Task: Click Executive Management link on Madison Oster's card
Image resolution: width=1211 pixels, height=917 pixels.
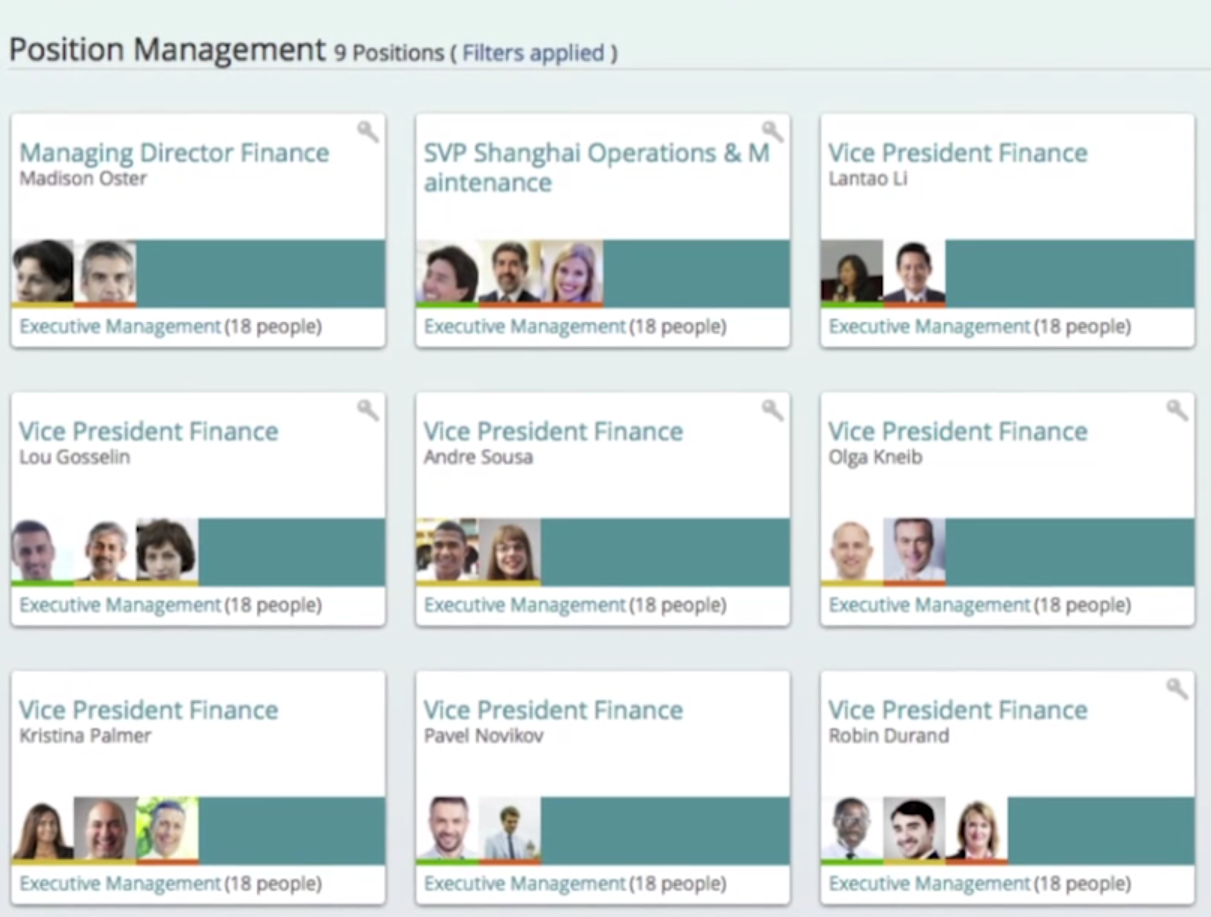Action: pyautogui.click(x=120, y=327)
